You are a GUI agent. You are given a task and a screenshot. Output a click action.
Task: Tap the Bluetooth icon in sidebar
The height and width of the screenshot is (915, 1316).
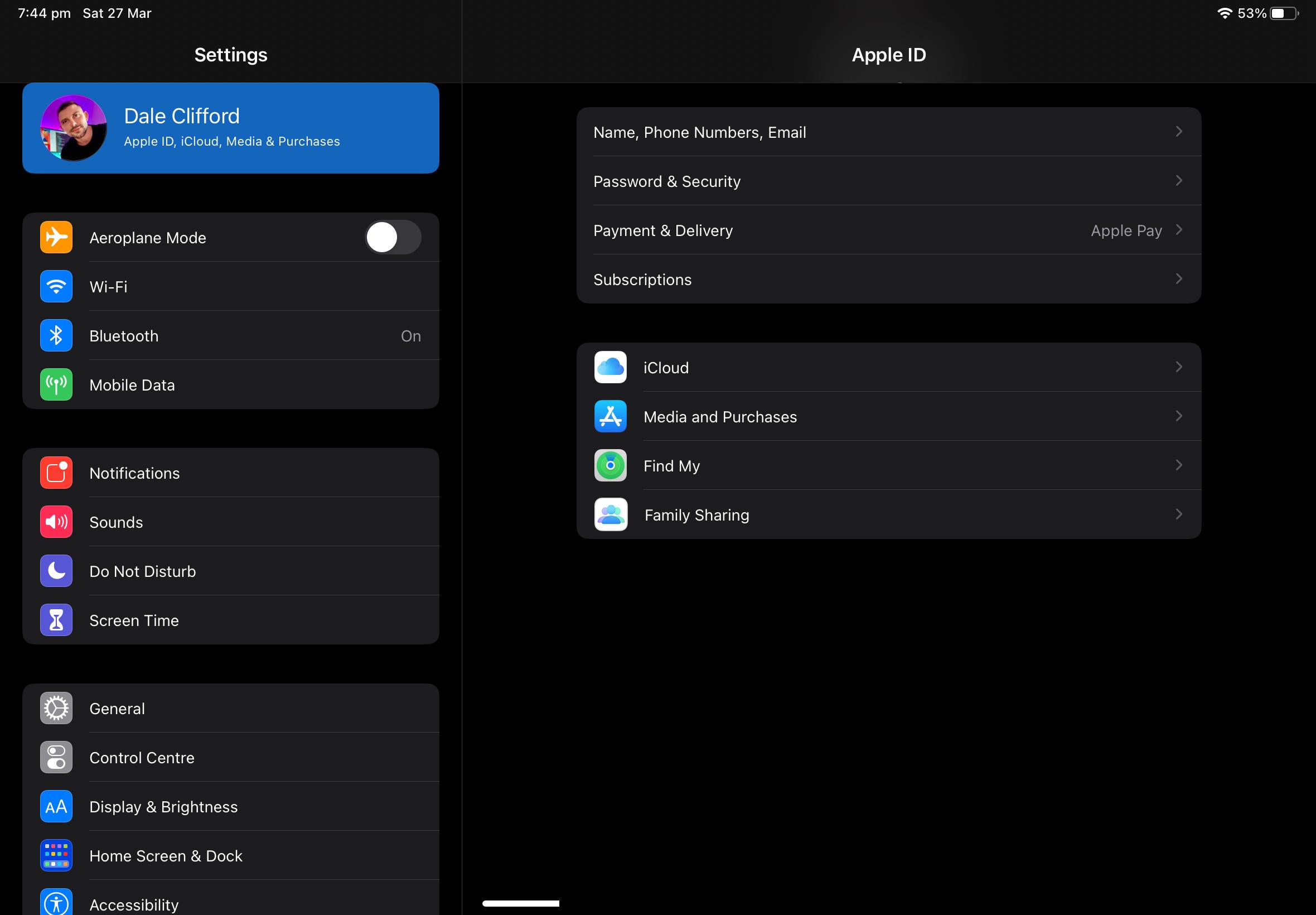click(x=56, y=336)
